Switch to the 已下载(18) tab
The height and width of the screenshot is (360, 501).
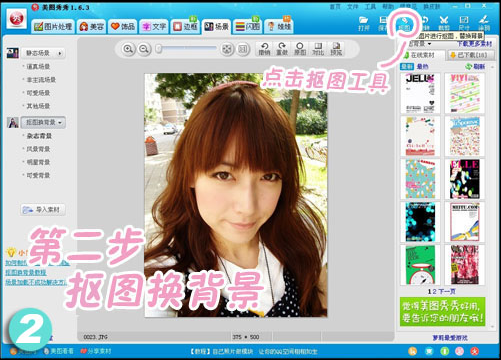pos(471,55)
